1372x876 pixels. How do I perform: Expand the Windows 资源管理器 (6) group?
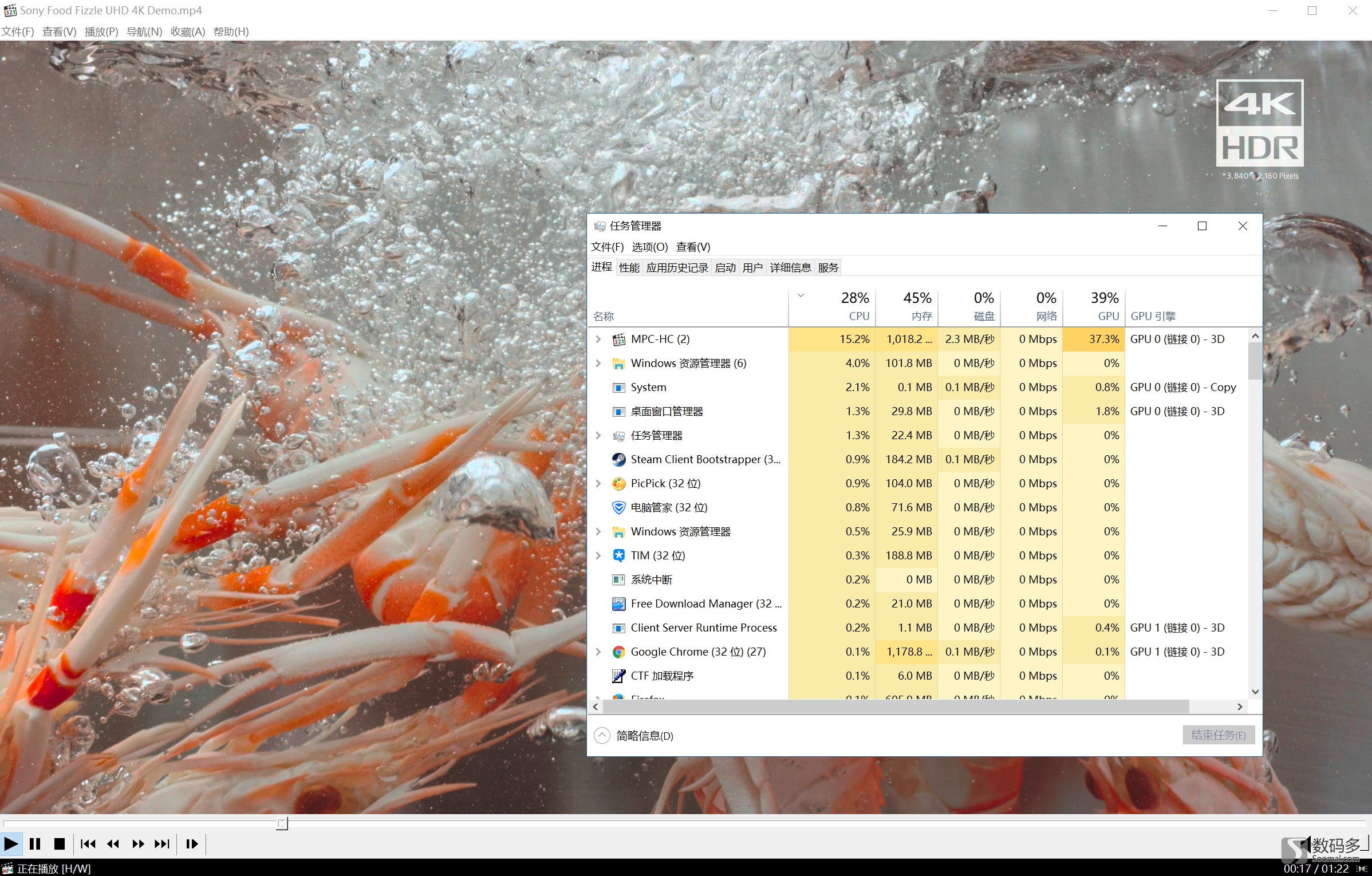598,363
